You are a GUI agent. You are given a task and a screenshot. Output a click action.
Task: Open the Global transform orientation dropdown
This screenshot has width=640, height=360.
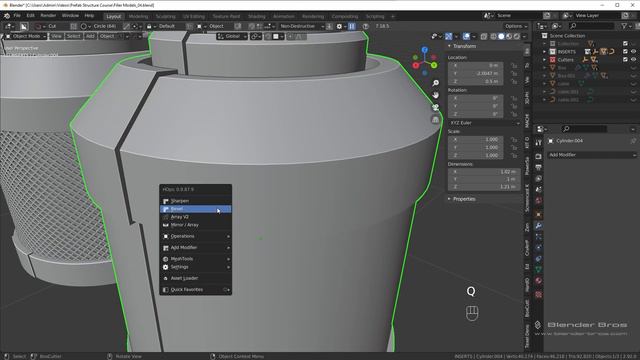[x=232, y=36]
